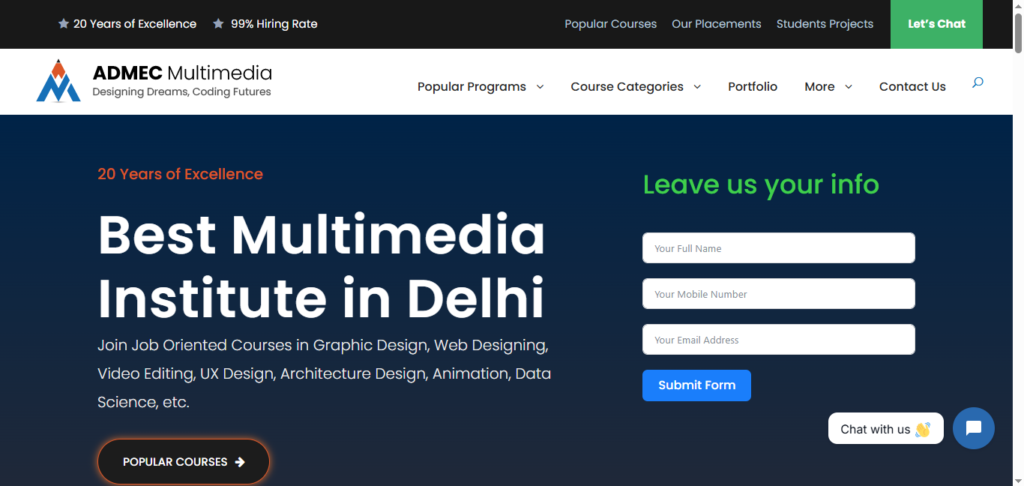
Task: Go to the Portfolio page
Action: click(752, 87)
